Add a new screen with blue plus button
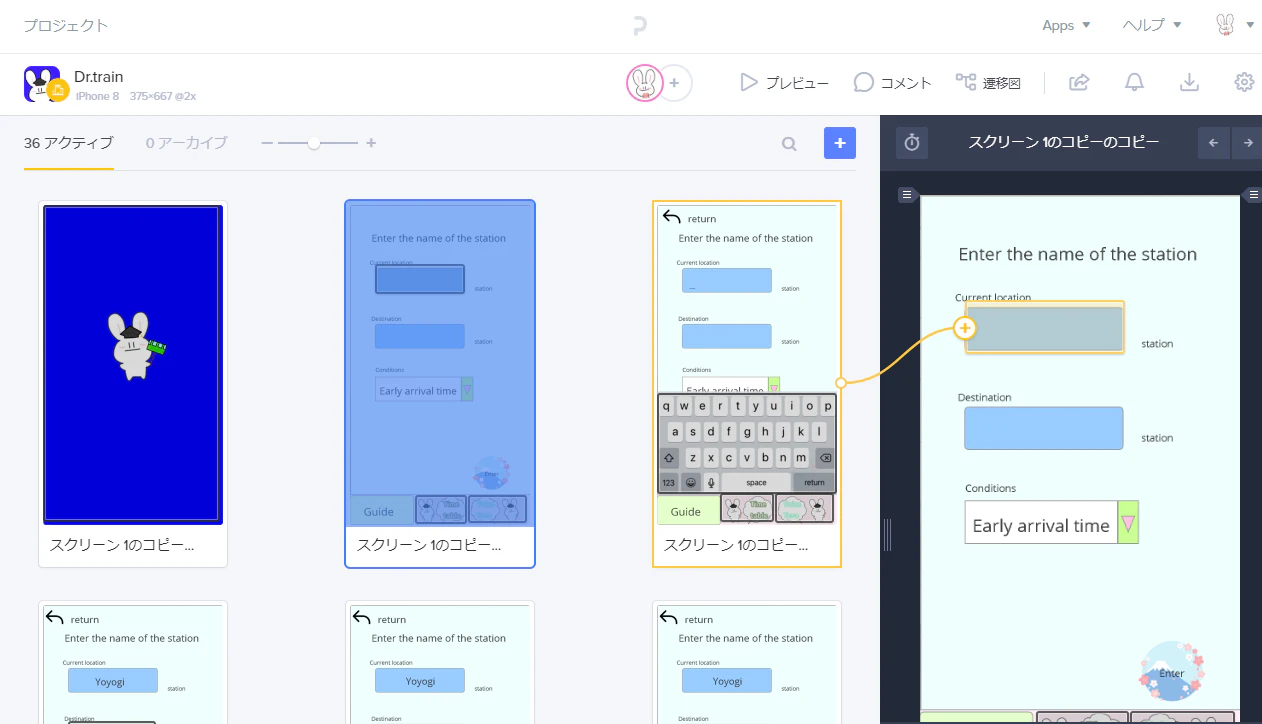This screenshot has height=724, width=1262. [840, 143]
